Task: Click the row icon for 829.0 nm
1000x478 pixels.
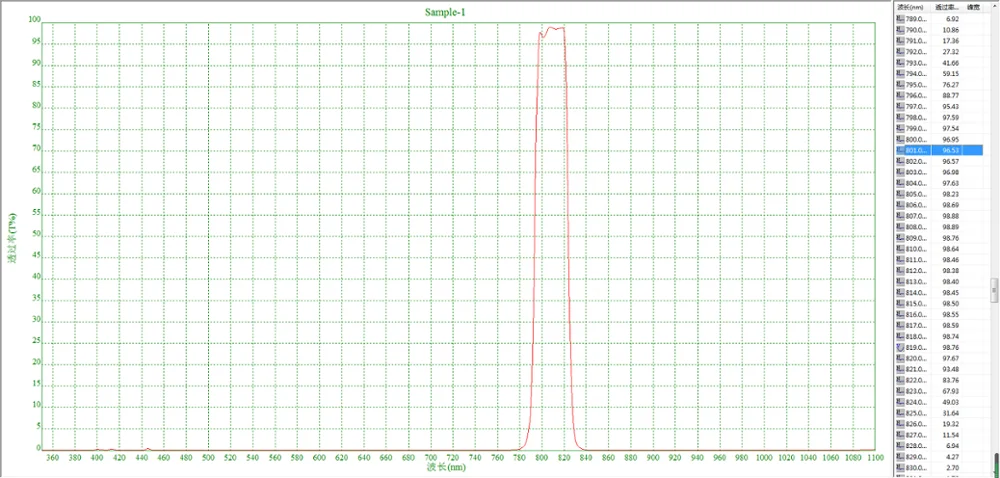Action: click(x=901, y=457)
